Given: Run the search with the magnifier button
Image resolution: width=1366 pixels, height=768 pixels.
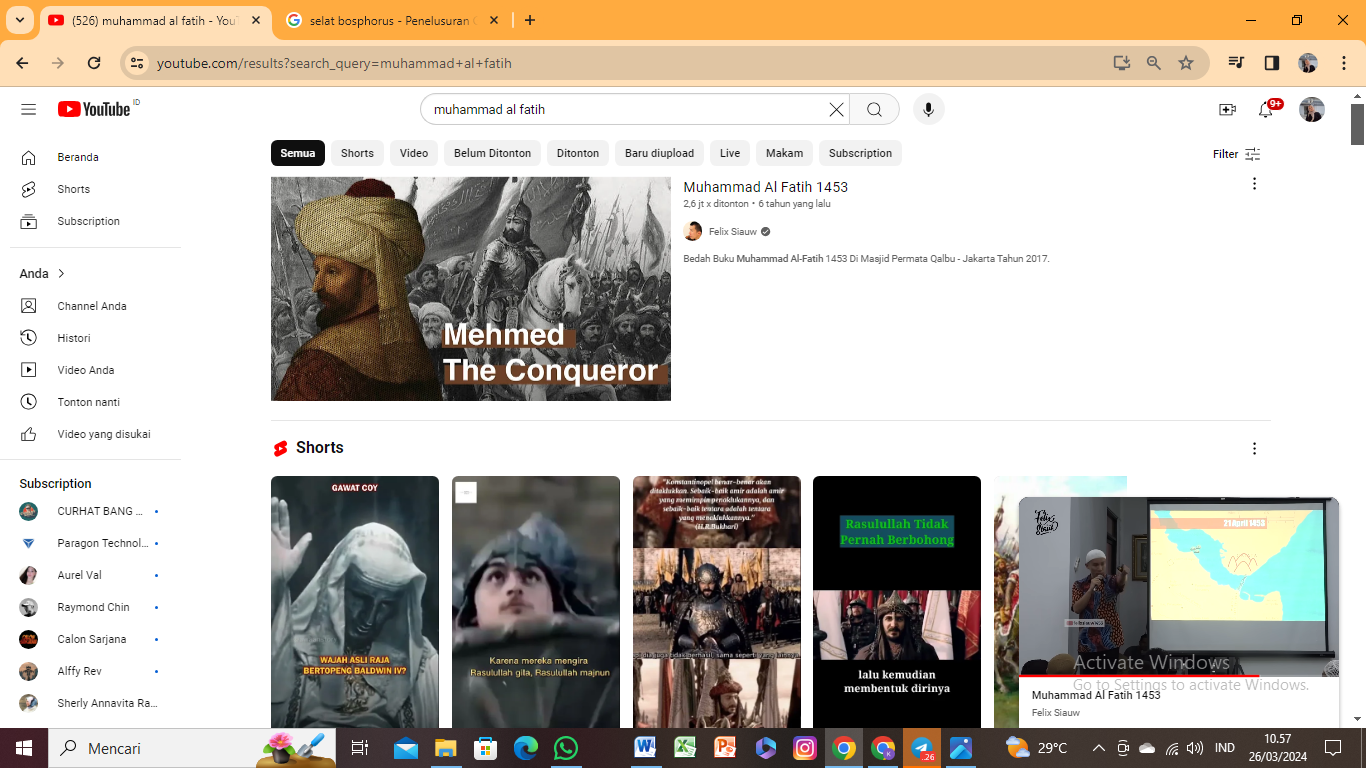Looking at the screenshot, I should click(875, 110).
